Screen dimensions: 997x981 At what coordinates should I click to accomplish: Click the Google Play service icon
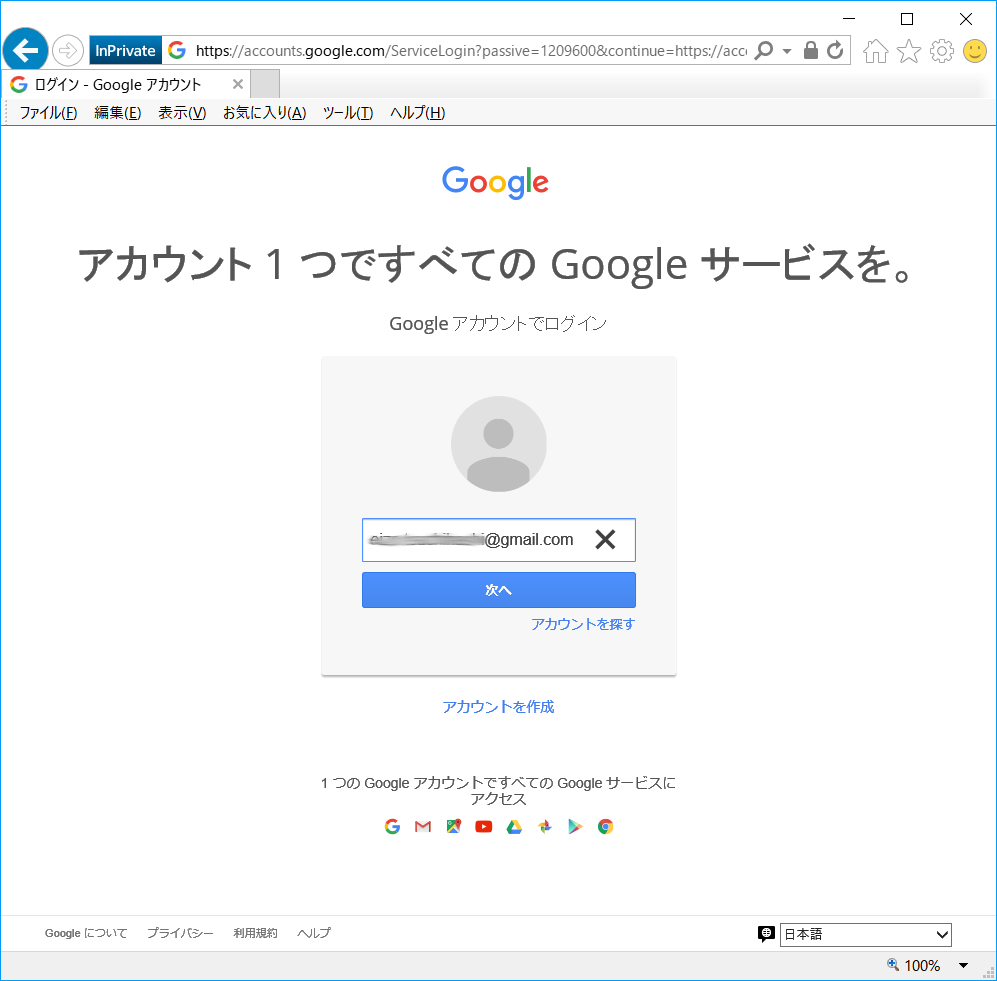(x=575, y=827)
